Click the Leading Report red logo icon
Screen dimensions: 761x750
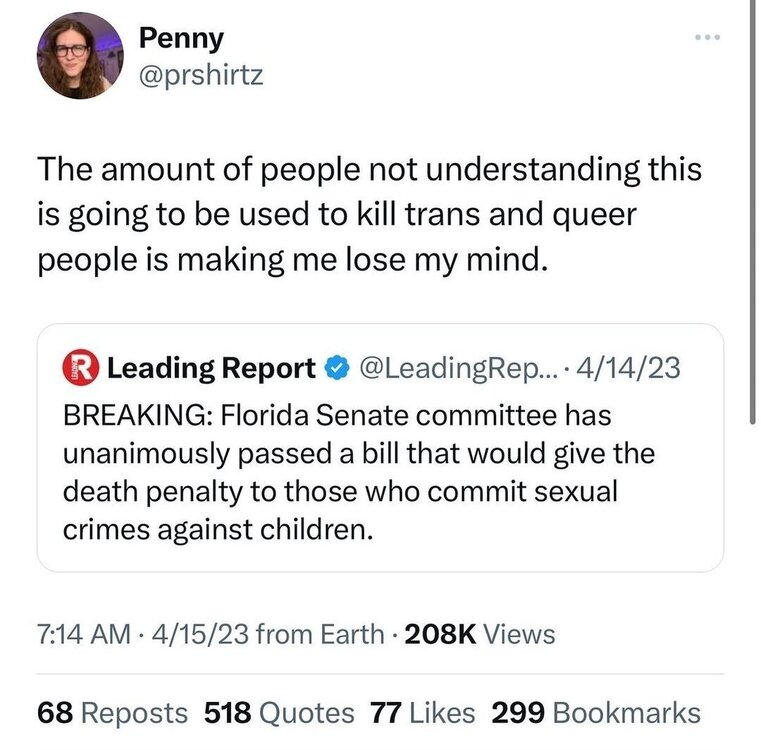[80, 369]
